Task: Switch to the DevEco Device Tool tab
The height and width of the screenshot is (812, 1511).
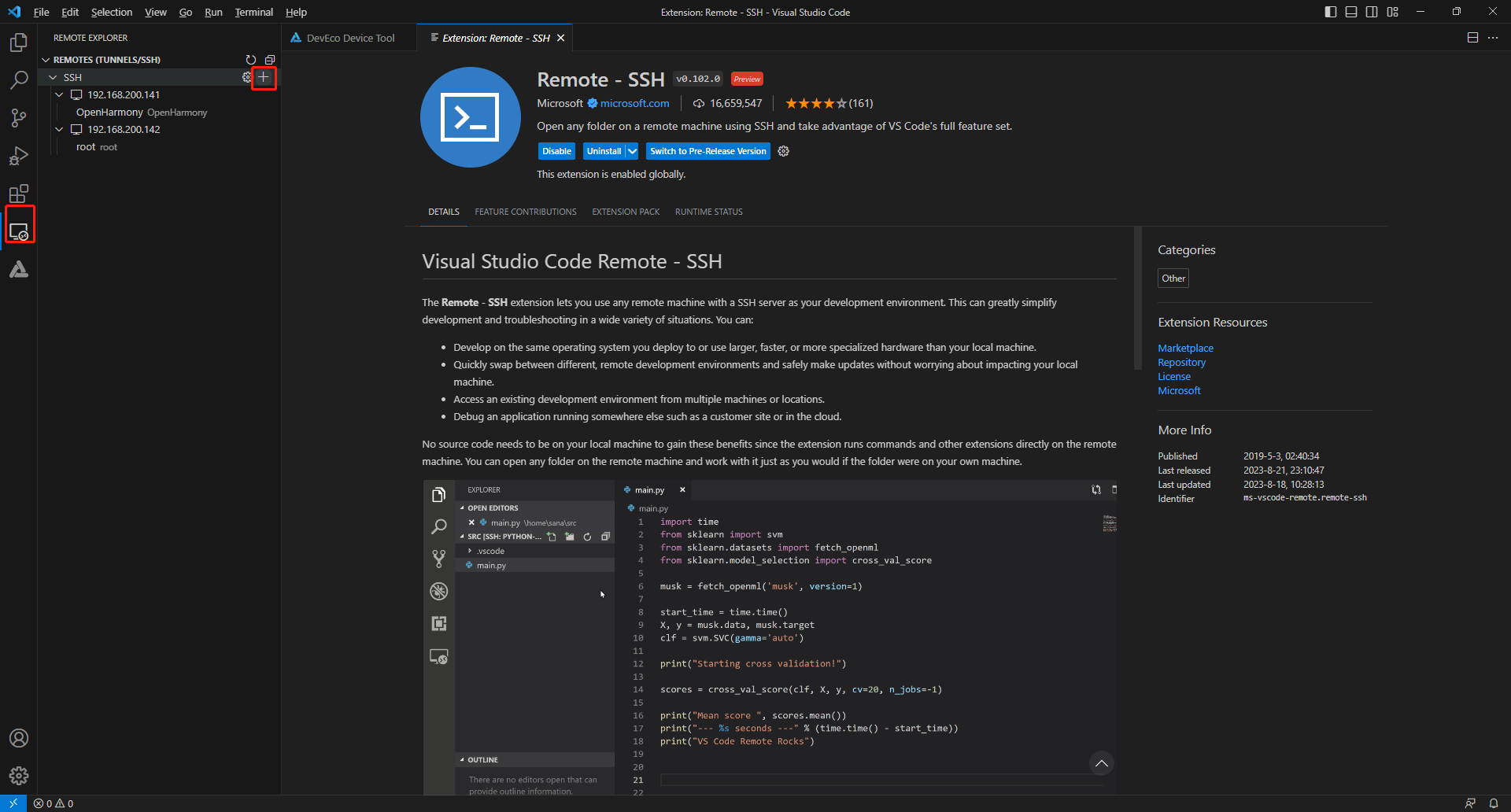Action: pos(349,38)
